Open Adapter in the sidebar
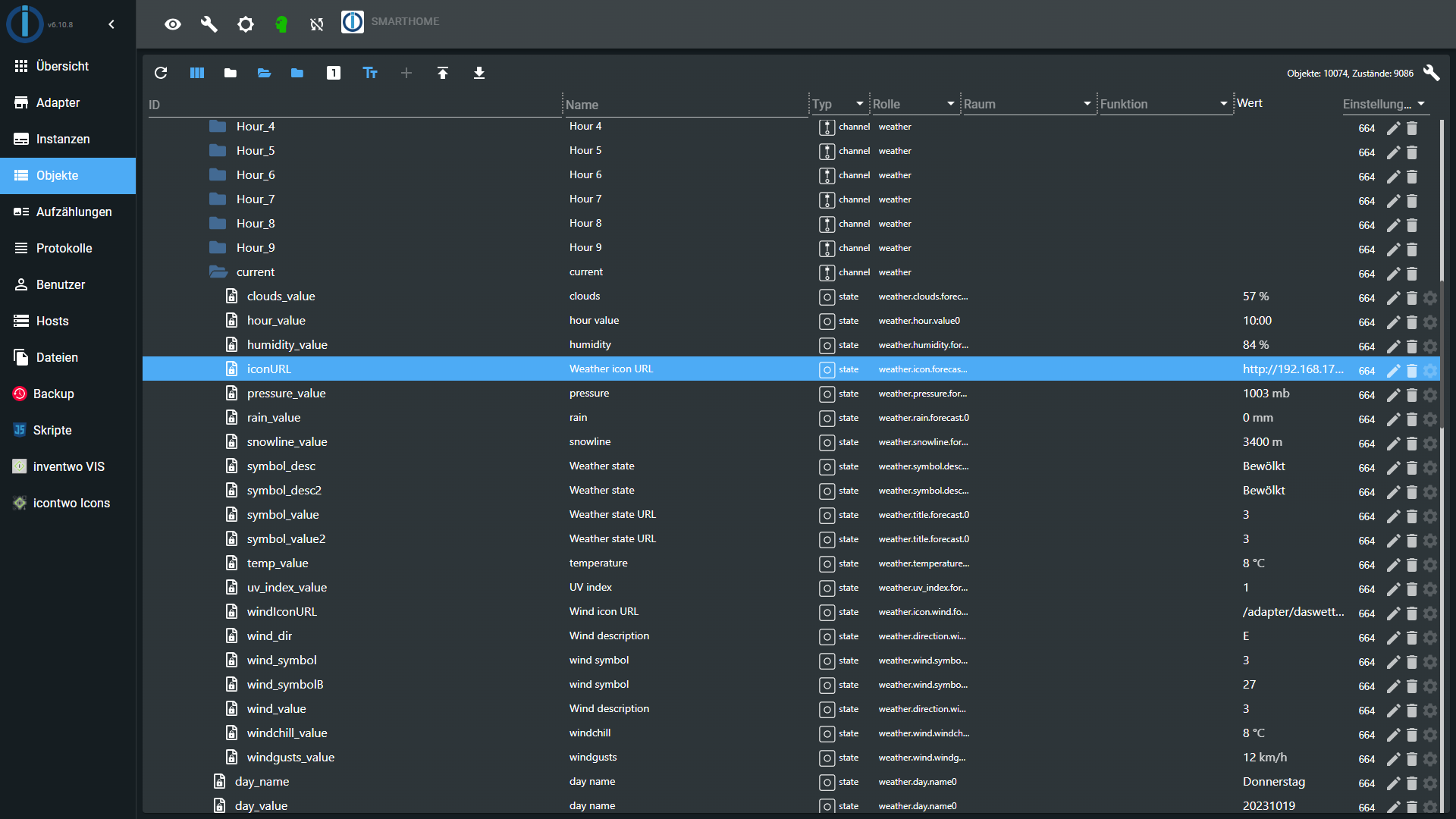1456x819 pixels. click(58, 102)
